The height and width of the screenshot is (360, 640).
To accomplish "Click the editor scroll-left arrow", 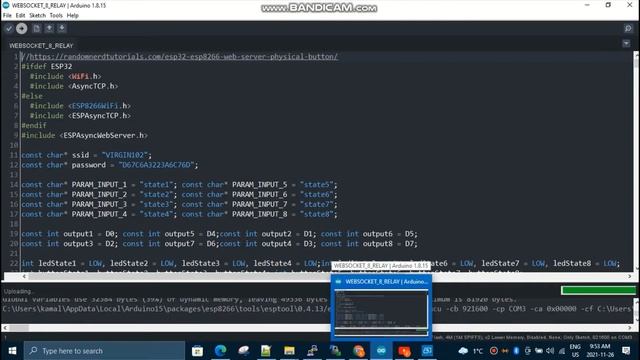I will tap(24, 276).
